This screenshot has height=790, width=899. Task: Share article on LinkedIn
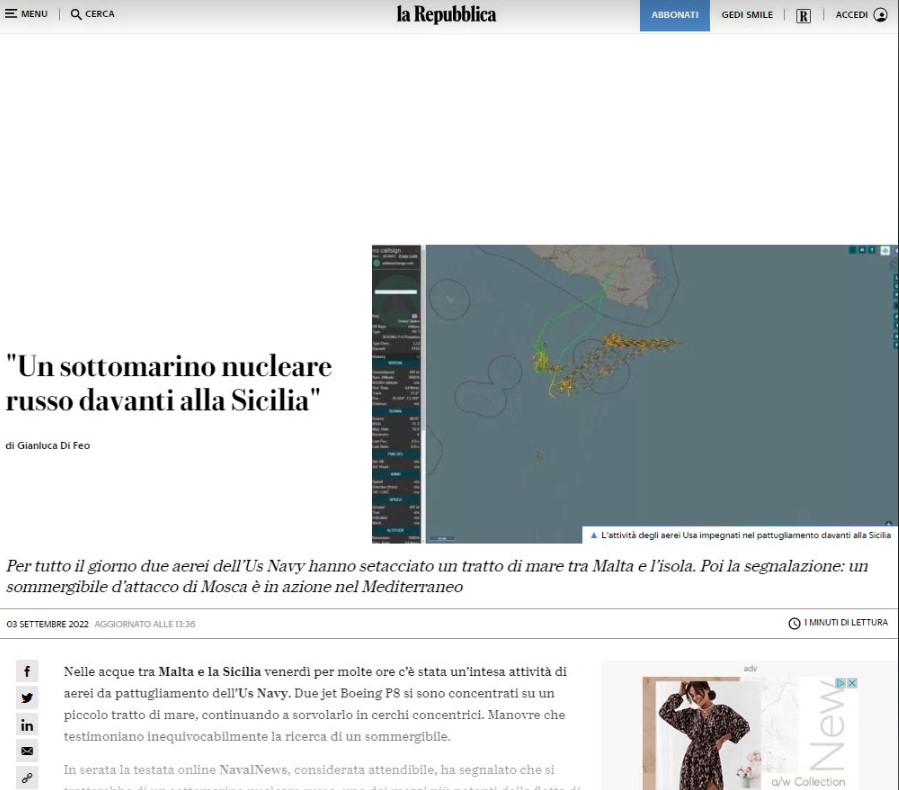(27, 725)
